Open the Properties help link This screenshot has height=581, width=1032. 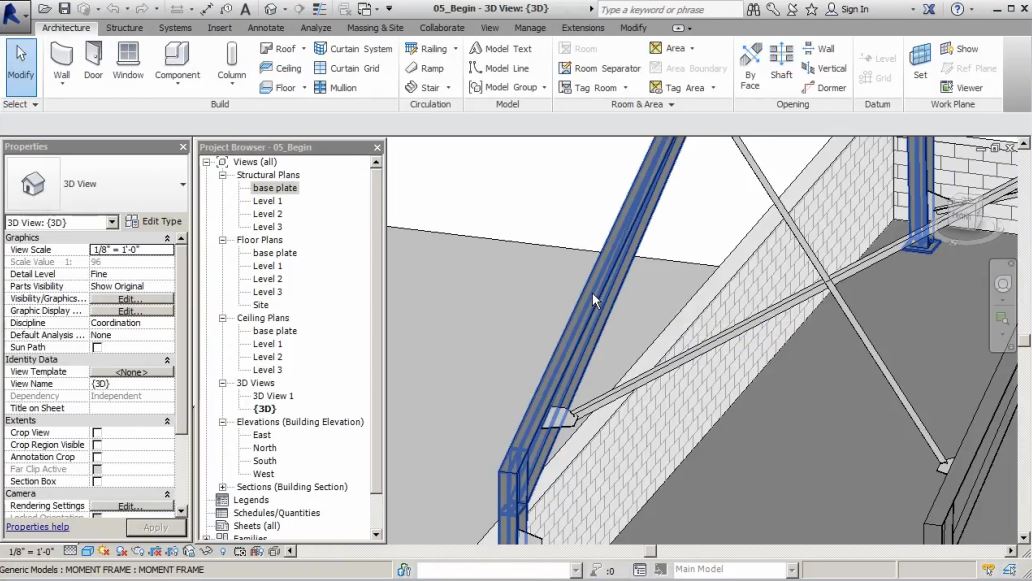click(x=38, y=527)
